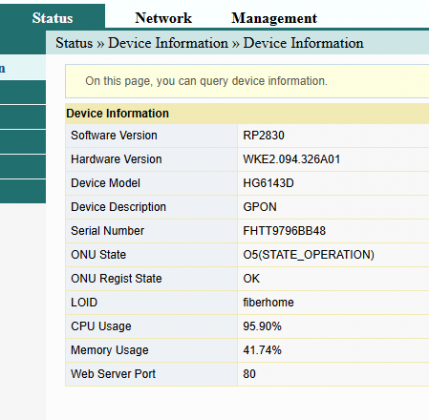Click the hardware version WKE2.094.326A01 value
Viewport: 429px width, 420px height.
[x=291, y=159]
